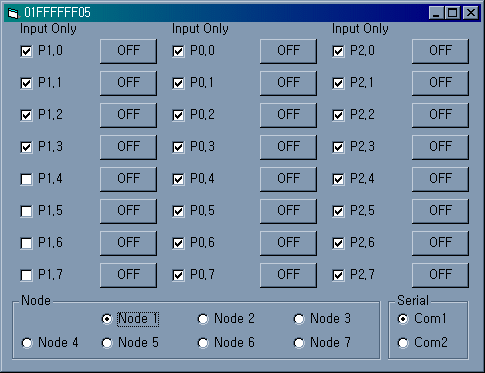
Task: Select the Node 2 radio button
Action: (x=203, y=319)
